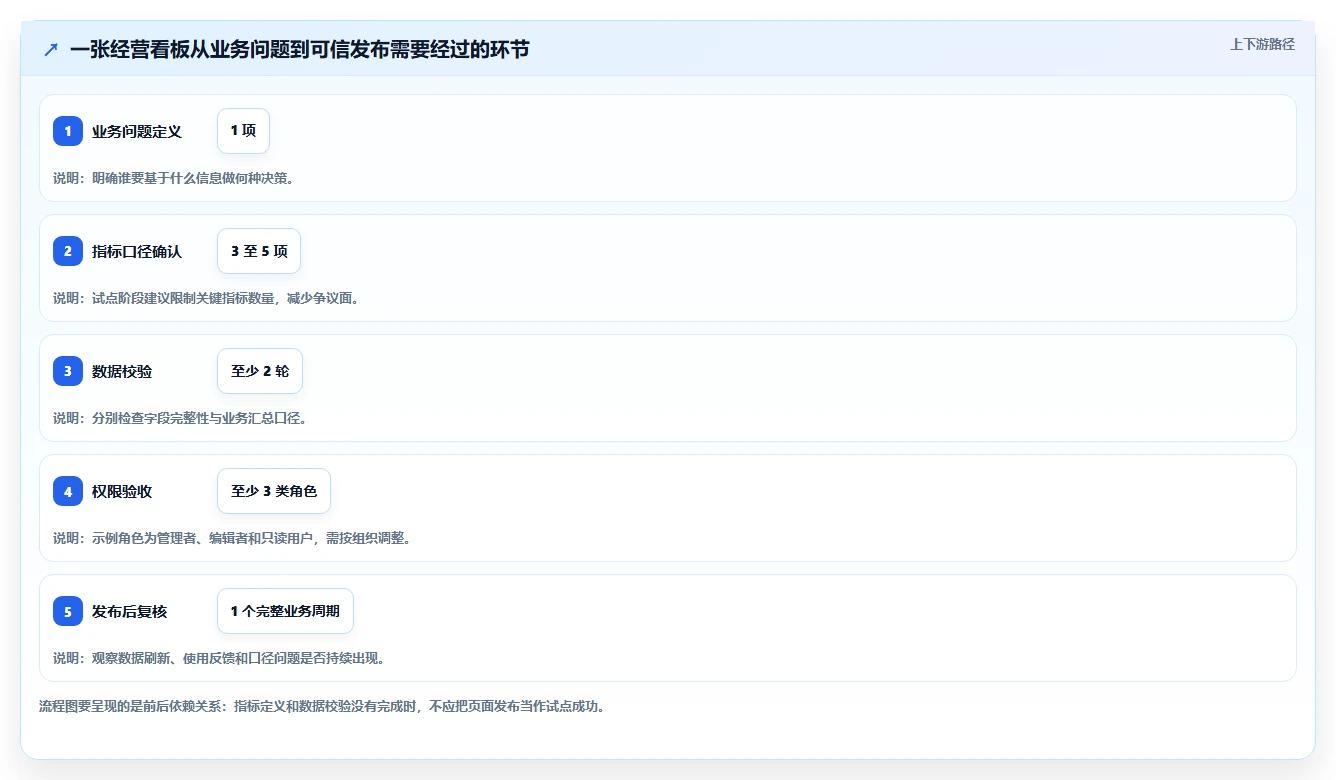Click the "指标口径确认" step title
The image size is (1336, 780).
(x=137, y=251)
